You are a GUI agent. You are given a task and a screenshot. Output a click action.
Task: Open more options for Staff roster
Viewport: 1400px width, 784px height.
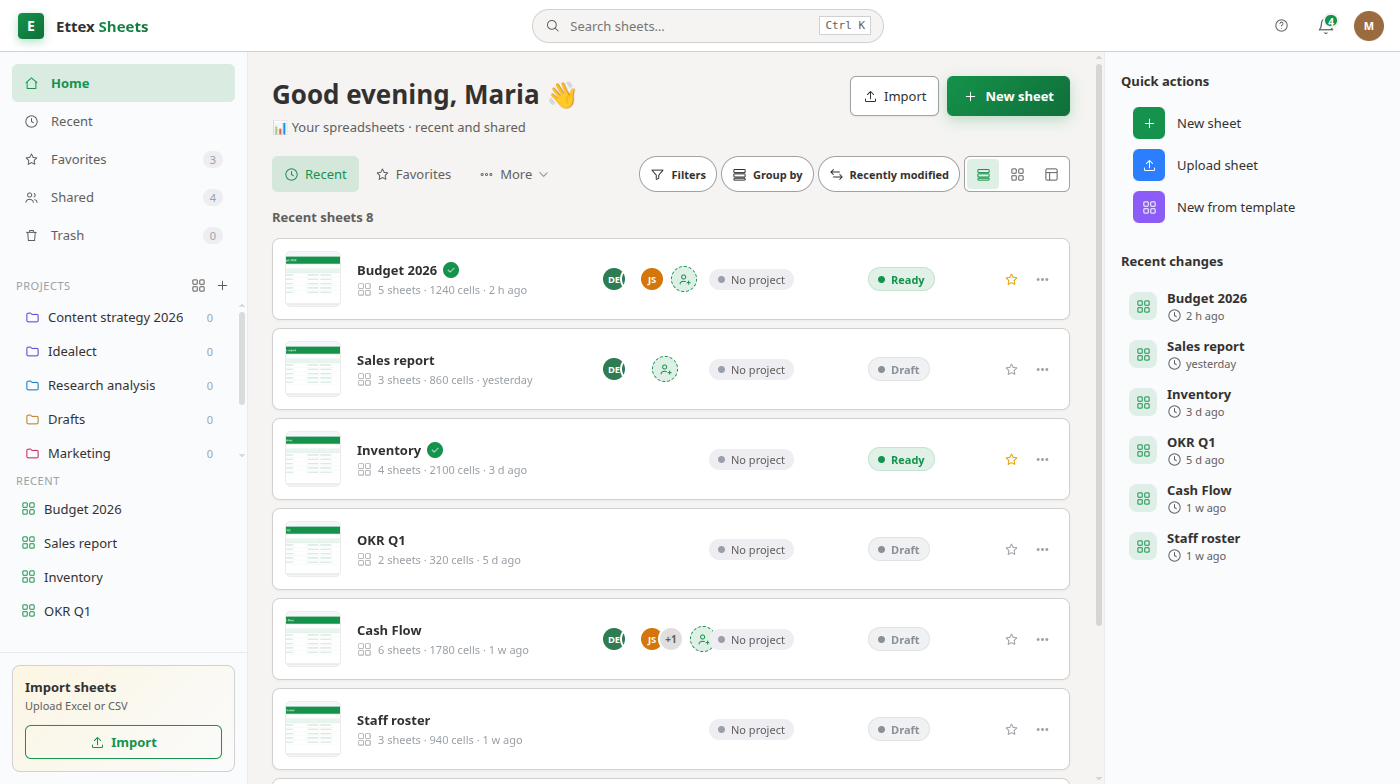click(x=1043, y=730)
